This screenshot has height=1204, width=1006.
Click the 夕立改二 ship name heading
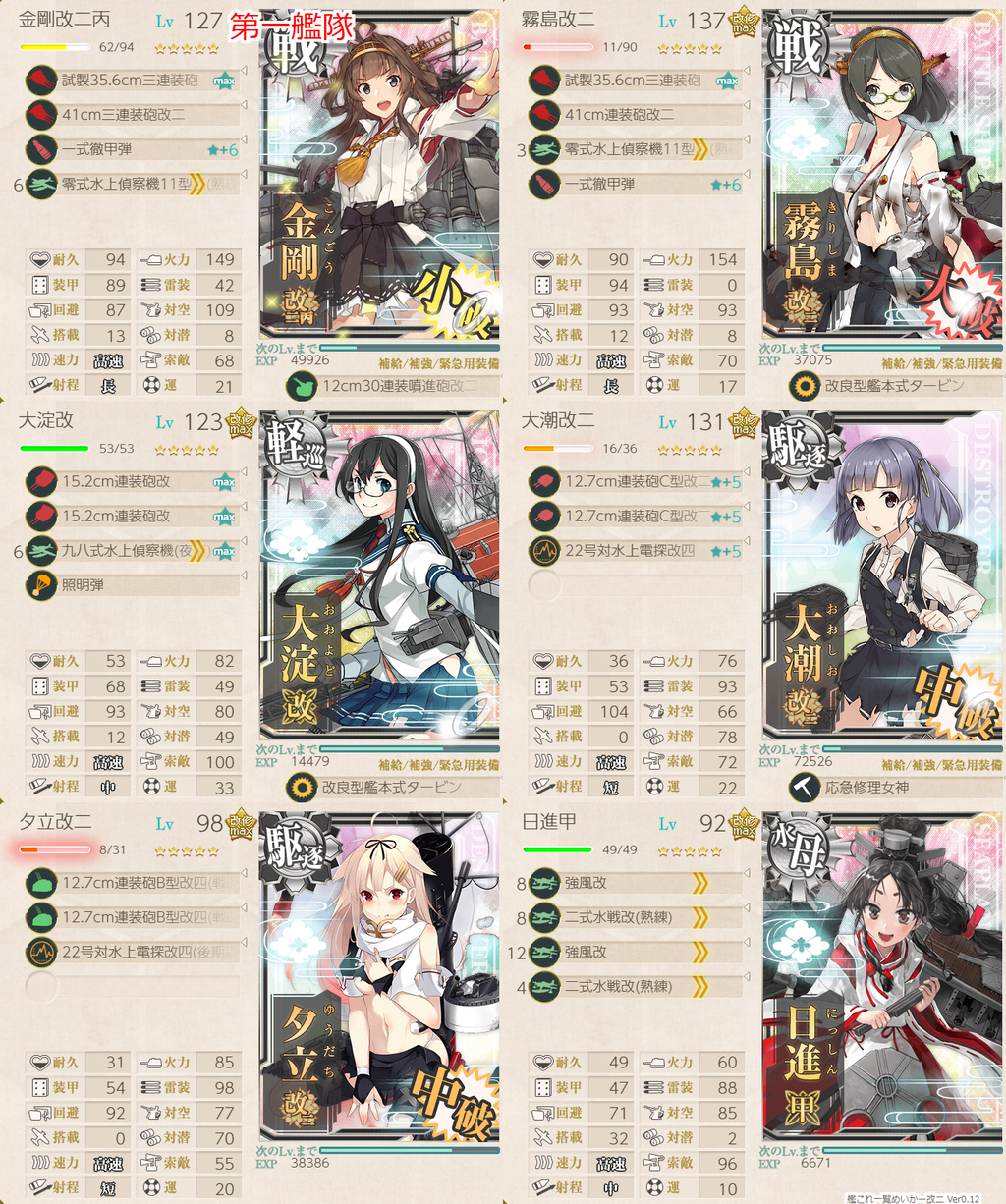tap(55, 823)
